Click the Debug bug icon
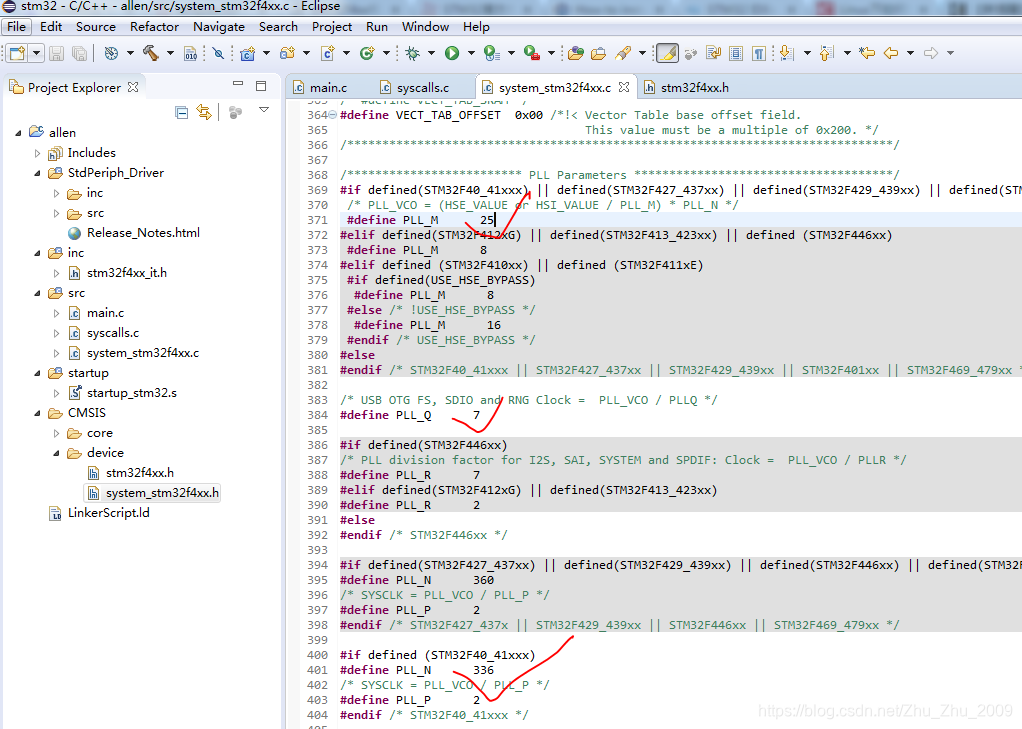Screen dimensions: 1022x729 pos(413,53)
